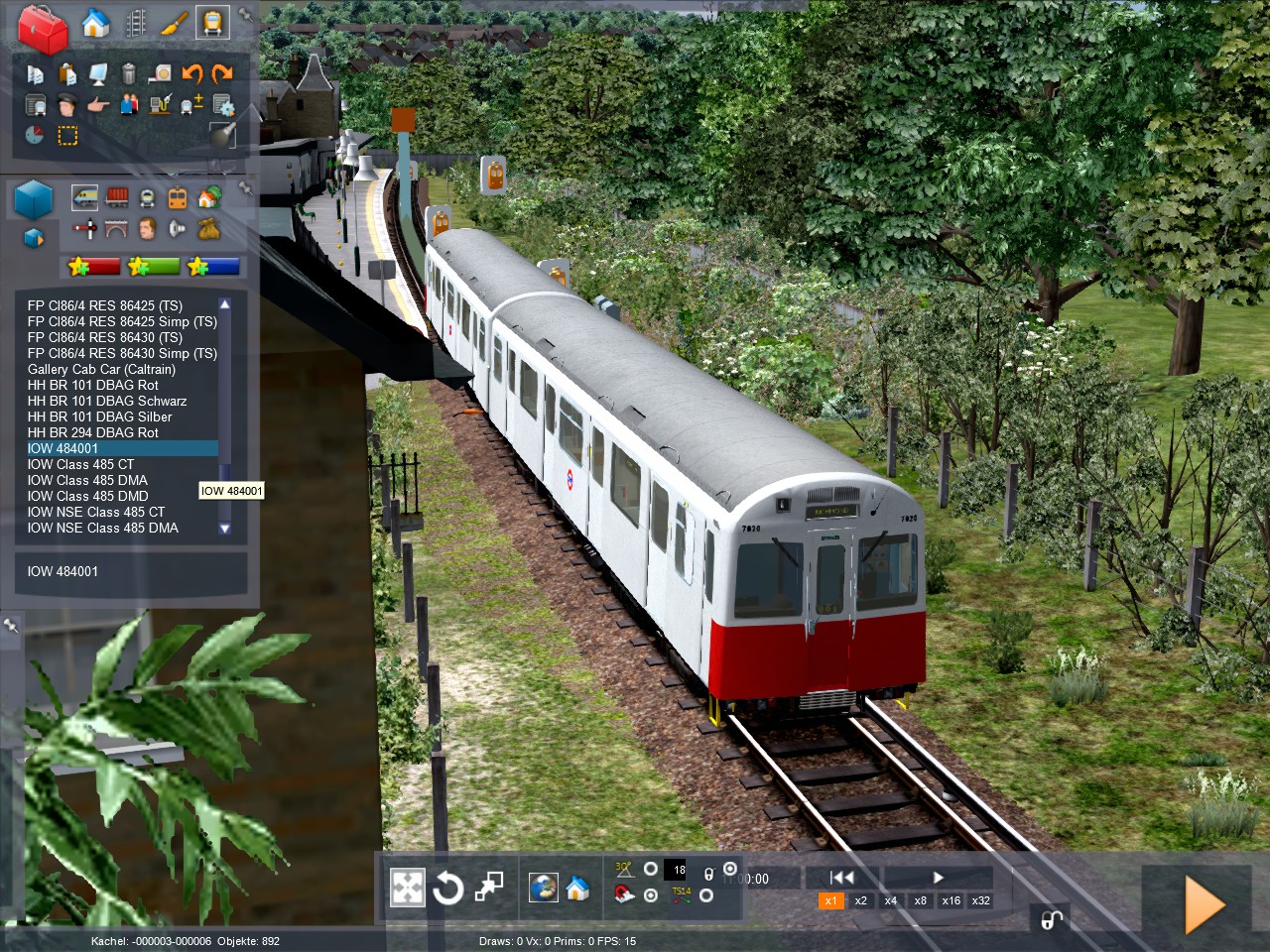
Task: Select the grey front-facing train category icon
Action: 147,197
